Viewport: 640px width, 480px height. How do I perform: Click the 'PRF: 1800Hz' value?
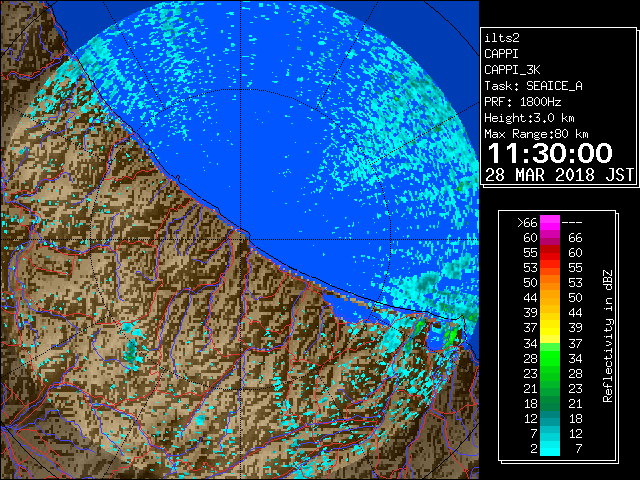click(x=523, y=102)
